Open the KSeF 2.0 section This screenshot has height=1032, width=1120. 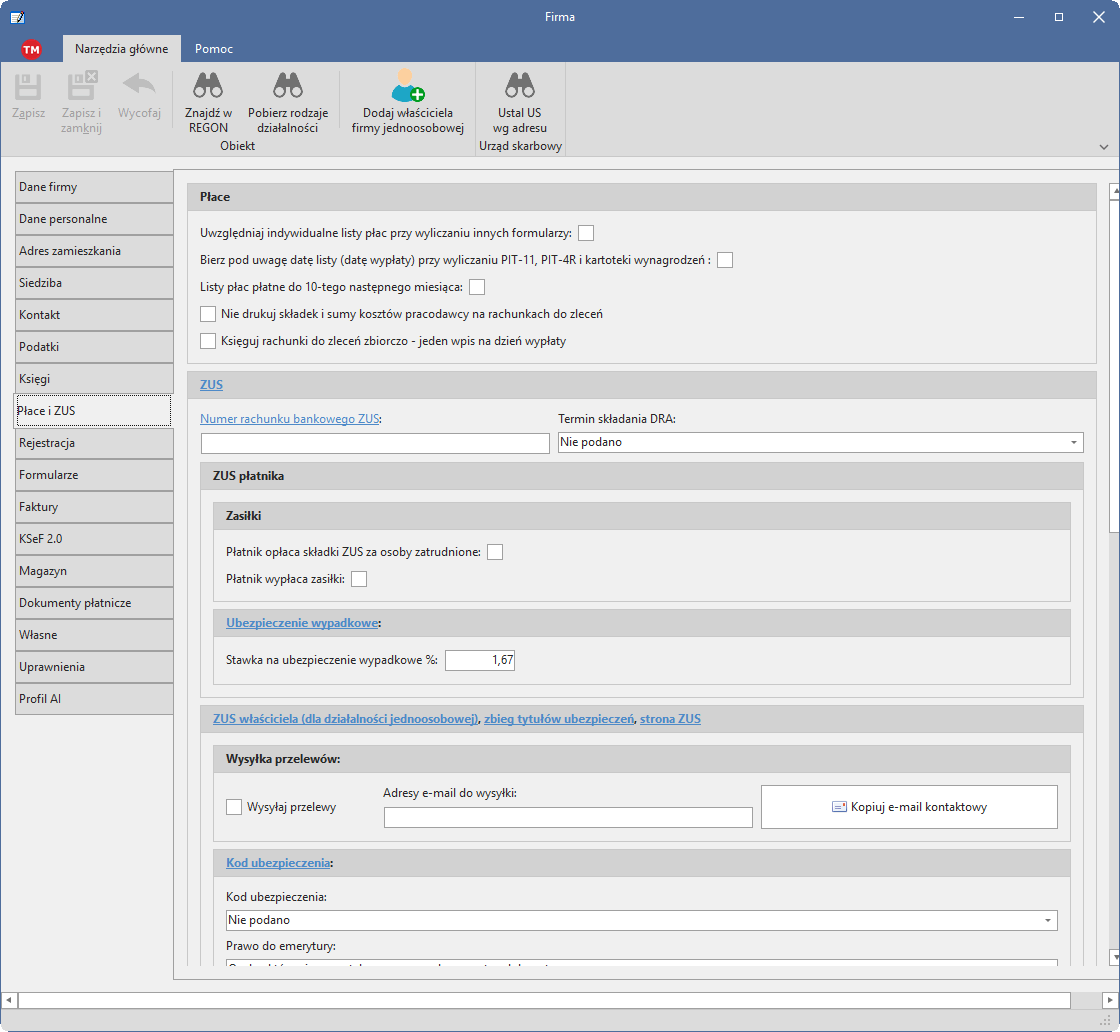click(94, 539)
